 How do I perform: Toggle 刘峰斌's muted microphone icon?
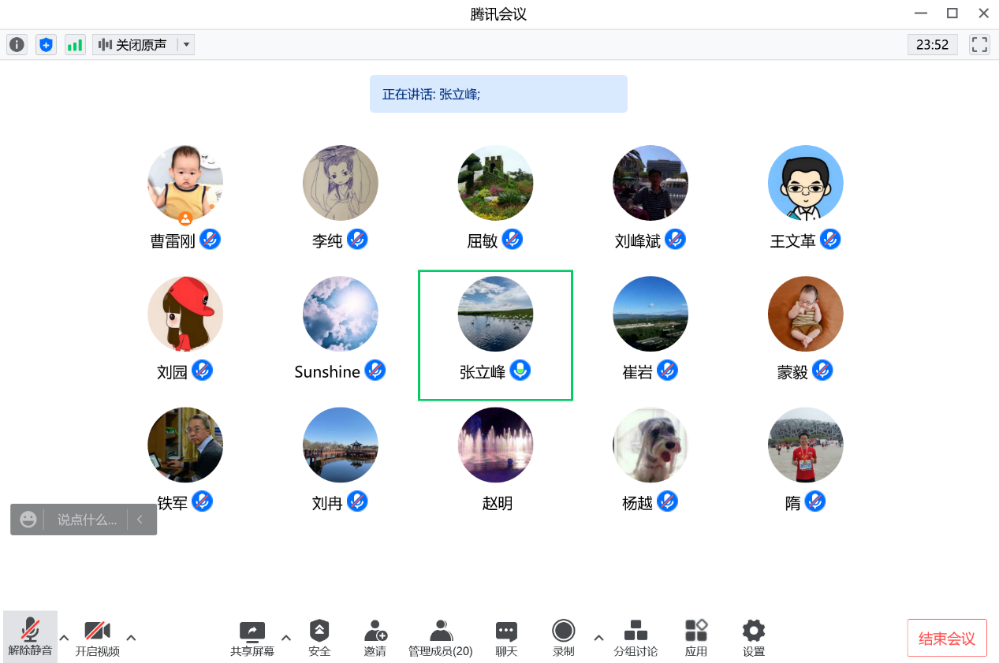pyautogui.click(x=675, y=239)
